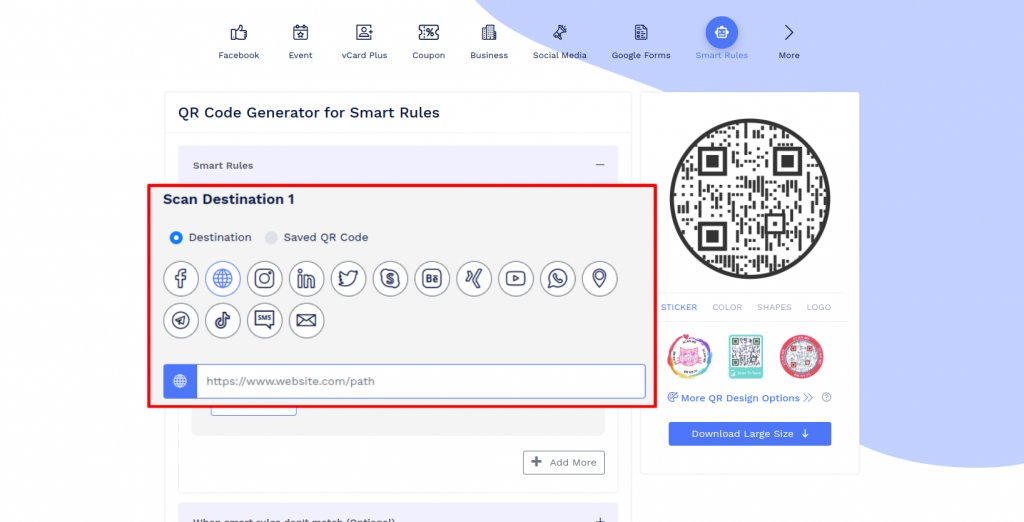Choose the vCard Plus QR type
Screen dimensions: 1024x522
coord(364,33)
